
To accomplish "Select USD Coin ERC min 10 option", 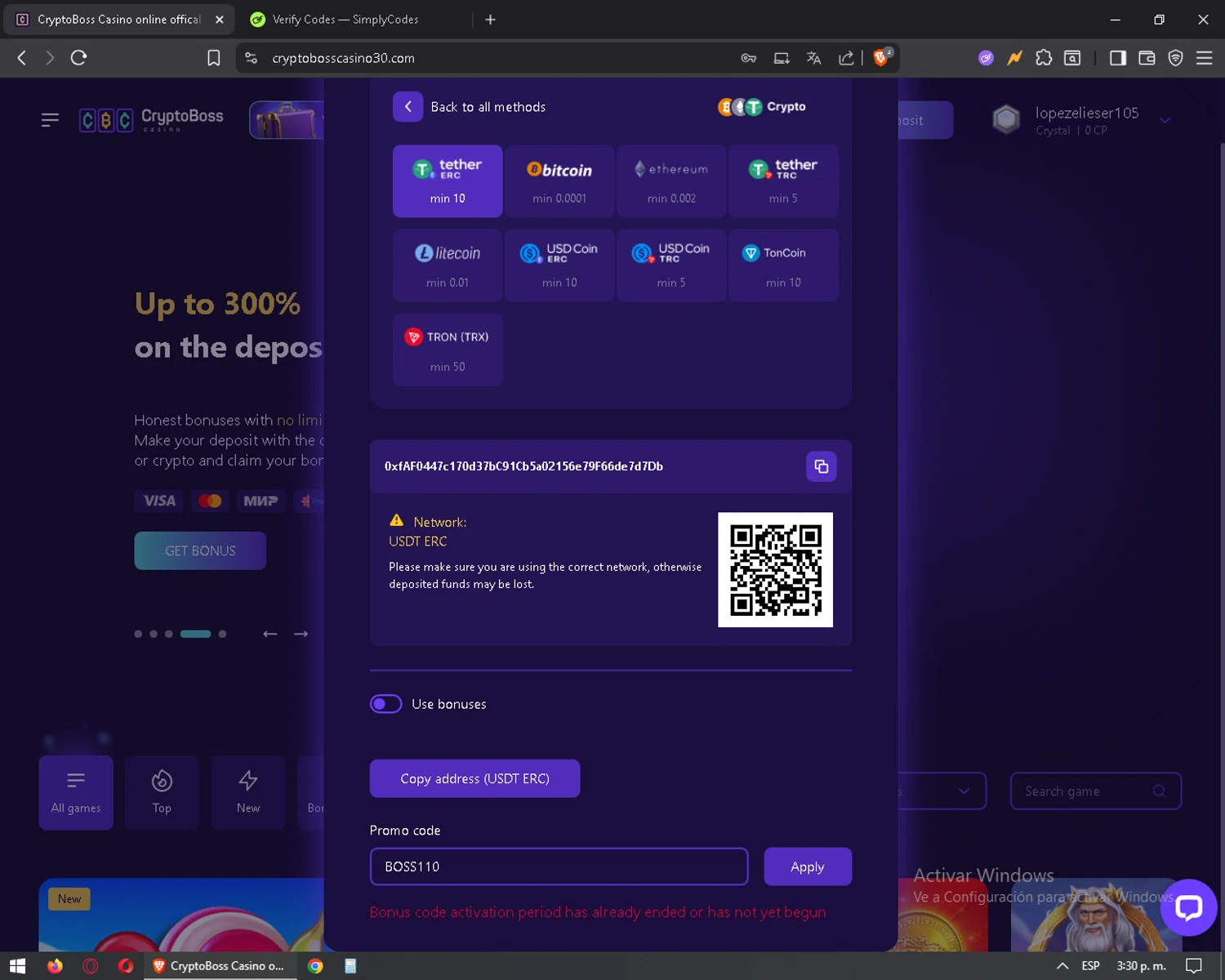I will [559, 265].
